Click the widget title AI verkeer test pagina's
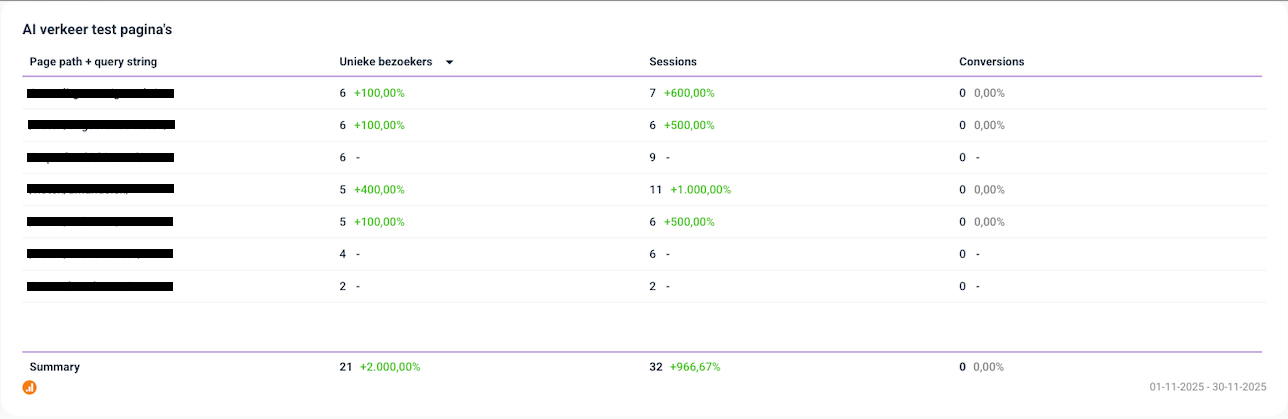The image size is (1288, 419). (x=98, y=30)
